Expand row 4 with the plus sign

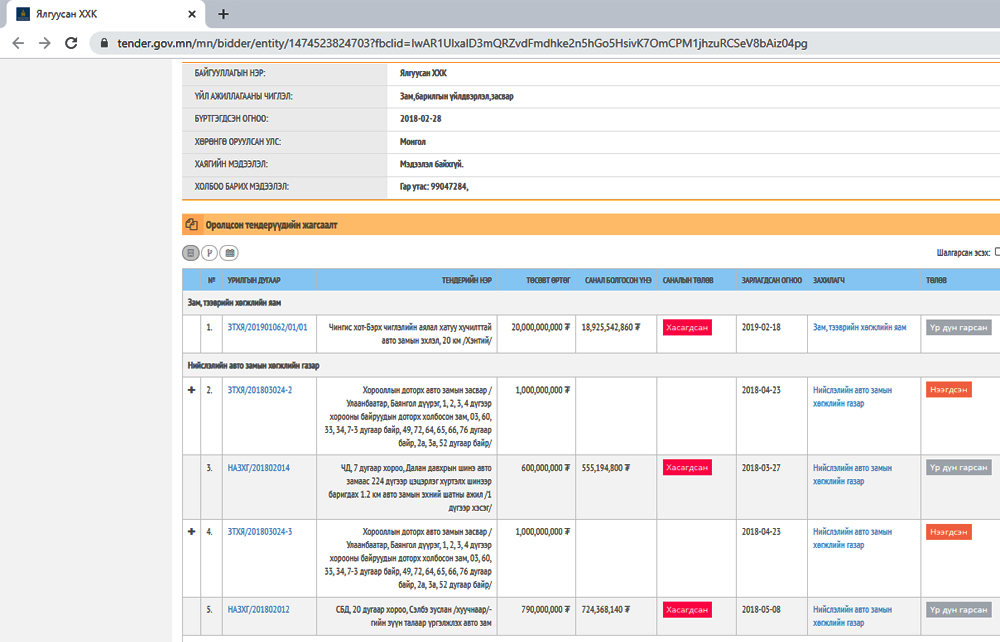[x=192, y=531]
